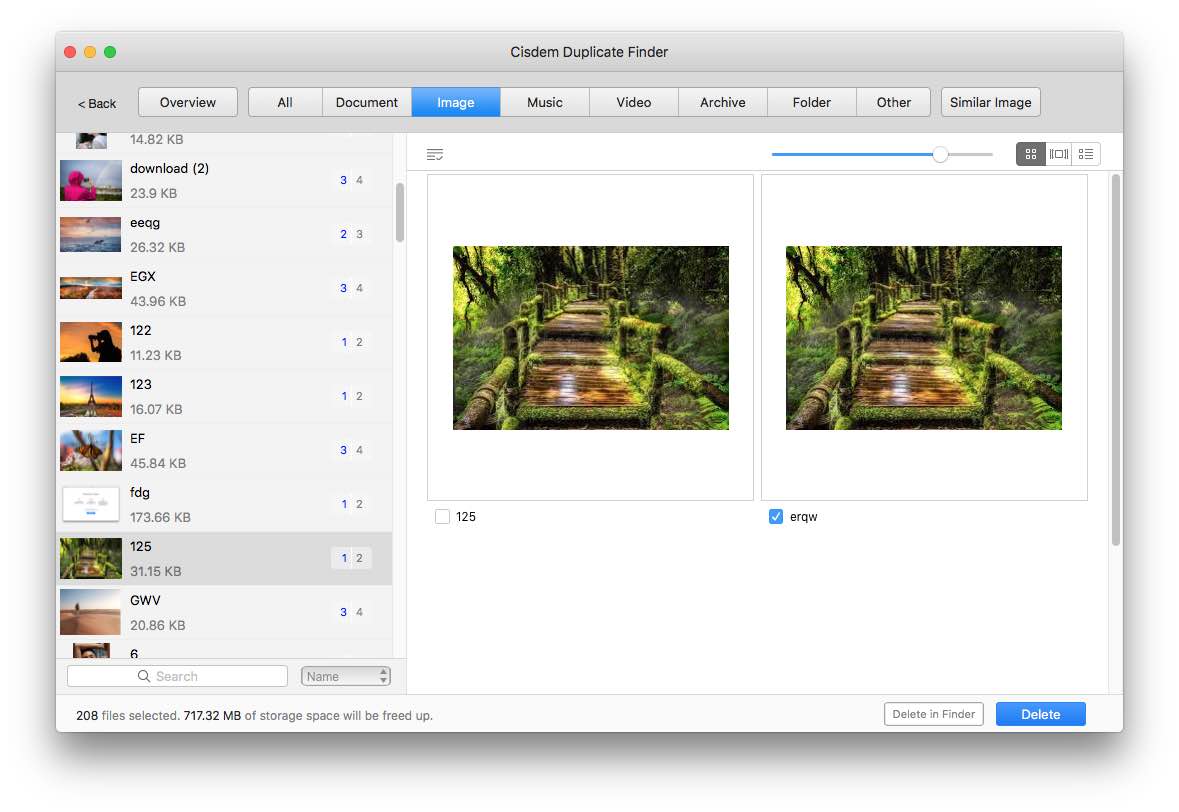This screenshot has height=812, width=1179.
Task: Open the Name sort dropdown
Action: coord(345,676)
